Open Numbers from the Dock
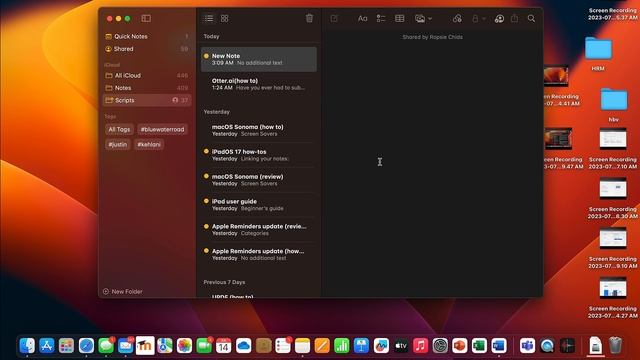The width and height of the screenshot is (640, 360). (342, 346)
